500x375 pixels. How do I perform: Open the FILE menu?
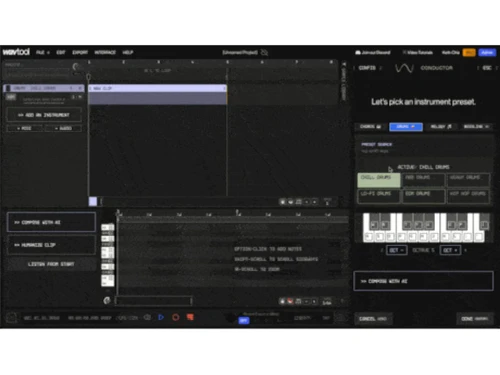coord(42,52)
